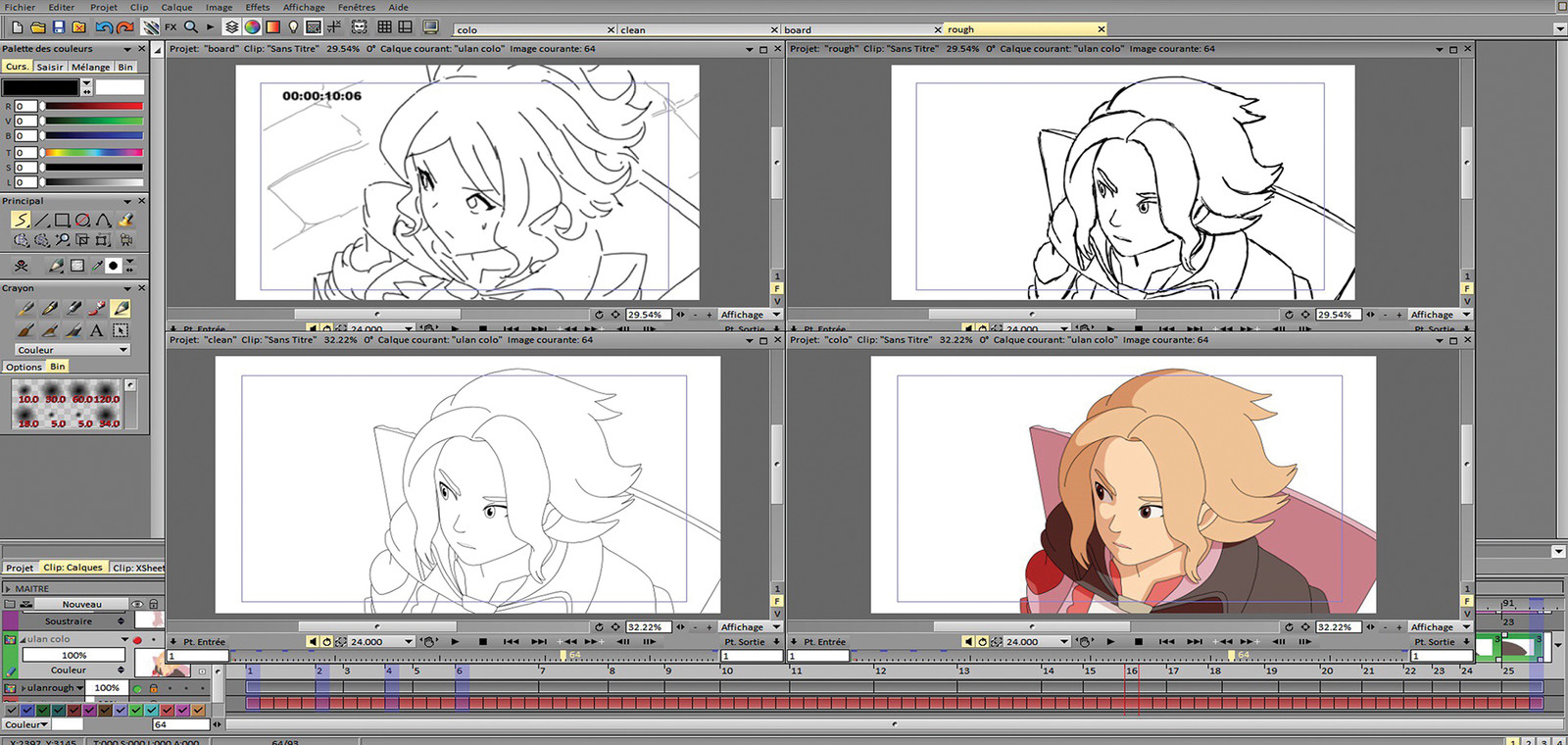1568x745 pixels.
Task: Open project with the folder icon
Action: 38,27
